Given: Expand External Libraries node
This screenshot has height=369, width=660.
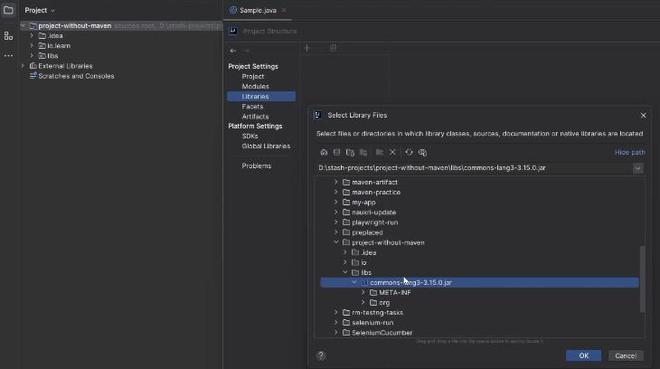Looking at the screenshot, I should click(23, 66).
